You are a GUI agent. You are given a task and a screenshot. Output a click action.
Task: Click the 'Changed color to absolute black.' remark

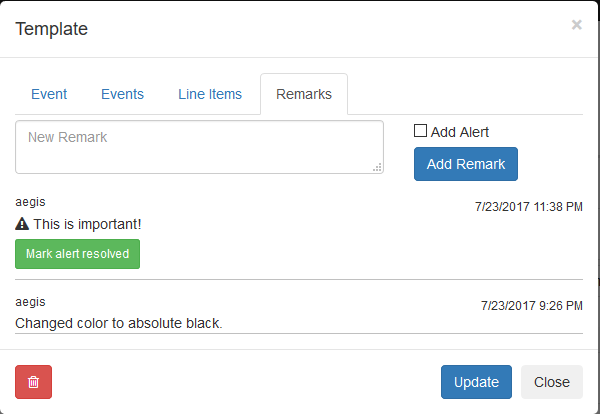(119, 323)
